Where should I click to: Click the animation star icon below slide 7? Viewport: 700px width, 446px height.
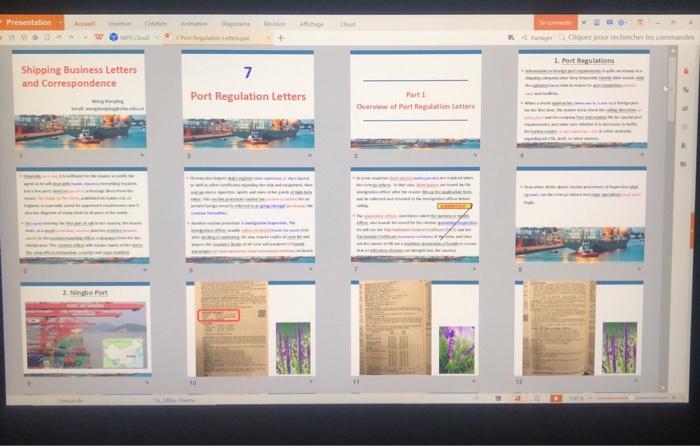point(475,269)
